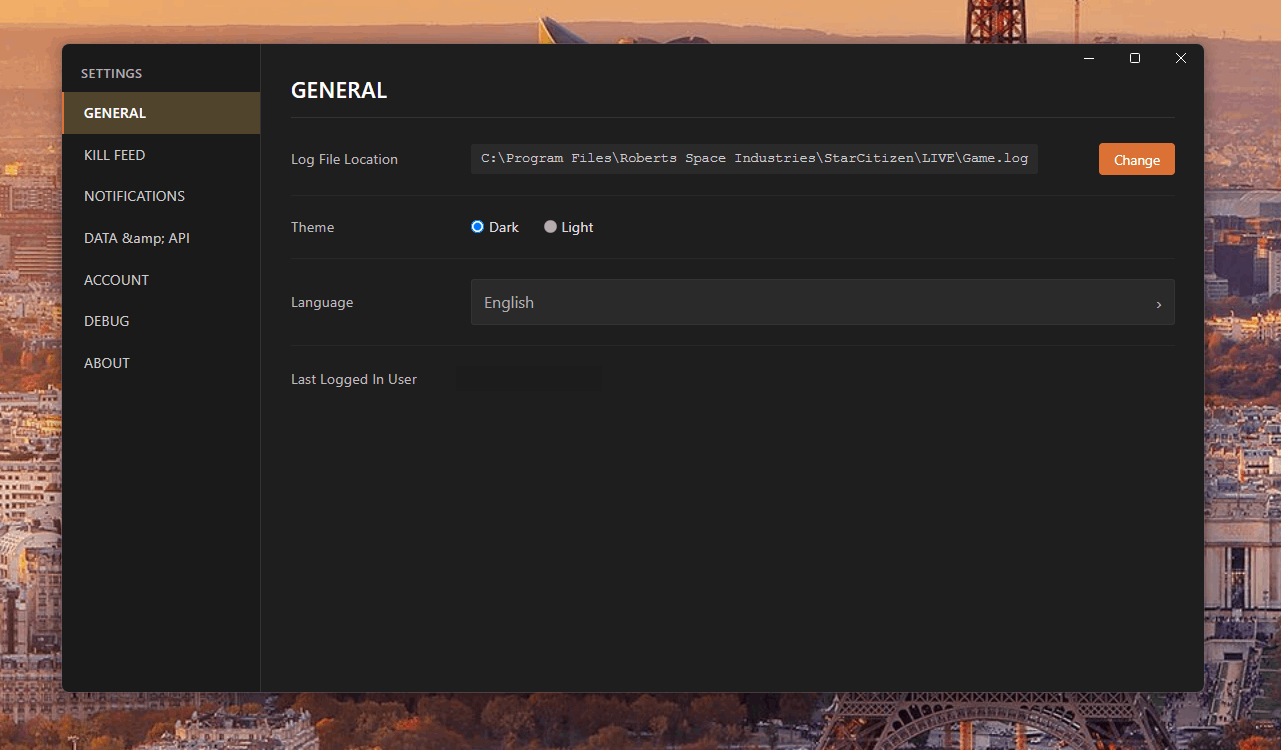Click the orange Change button
The height and width of the screenshot is (750, 1281).
coord(1136,159)
